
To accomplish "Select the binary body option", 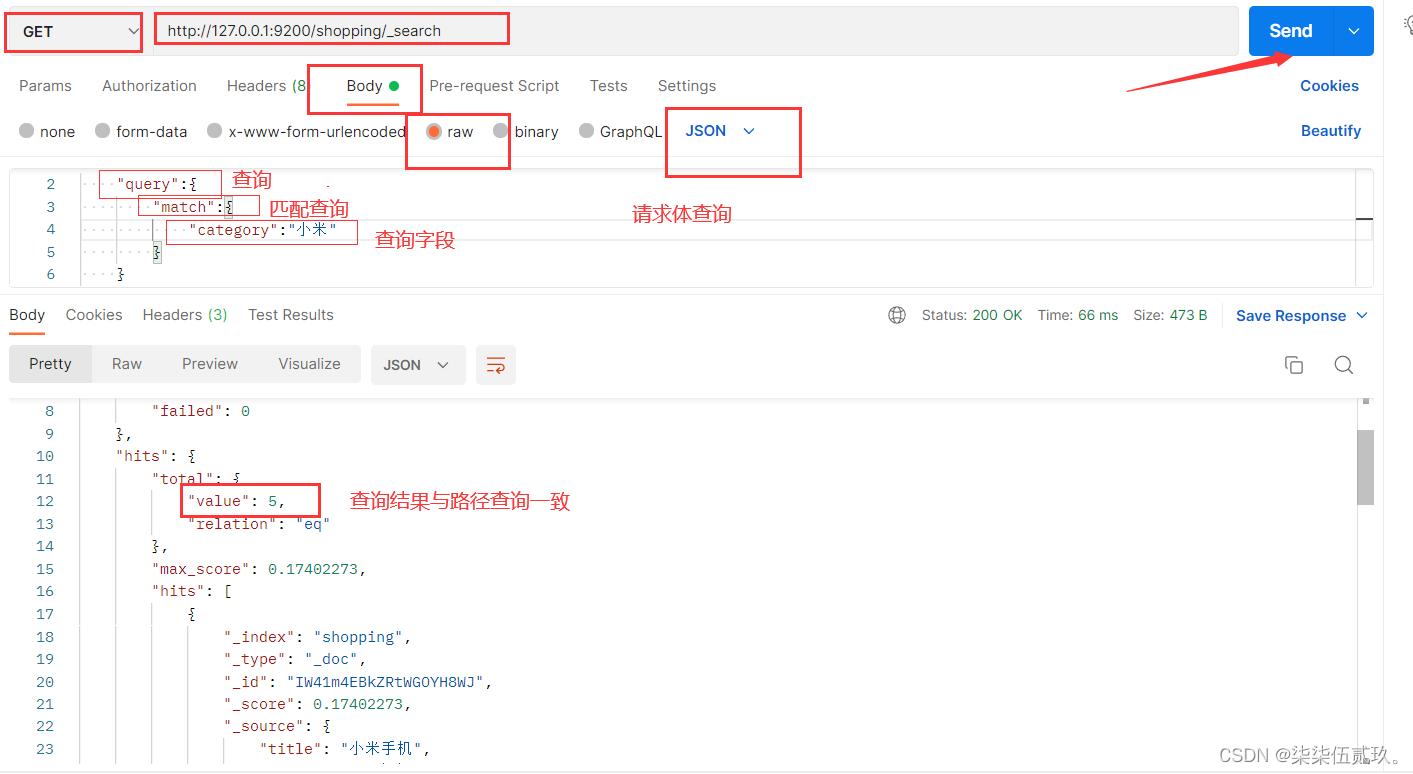I will click(x=526, y=131).
